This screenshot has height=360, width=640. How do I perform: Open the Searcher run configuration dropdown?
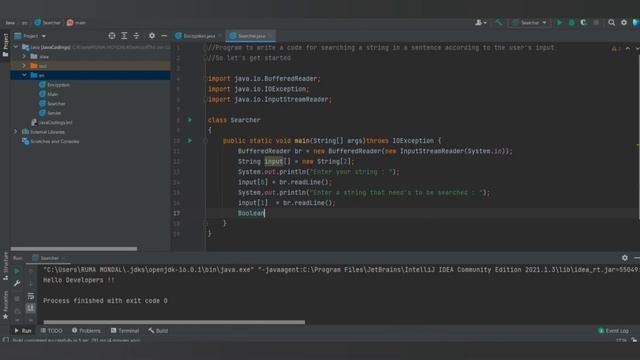[530, 22]
